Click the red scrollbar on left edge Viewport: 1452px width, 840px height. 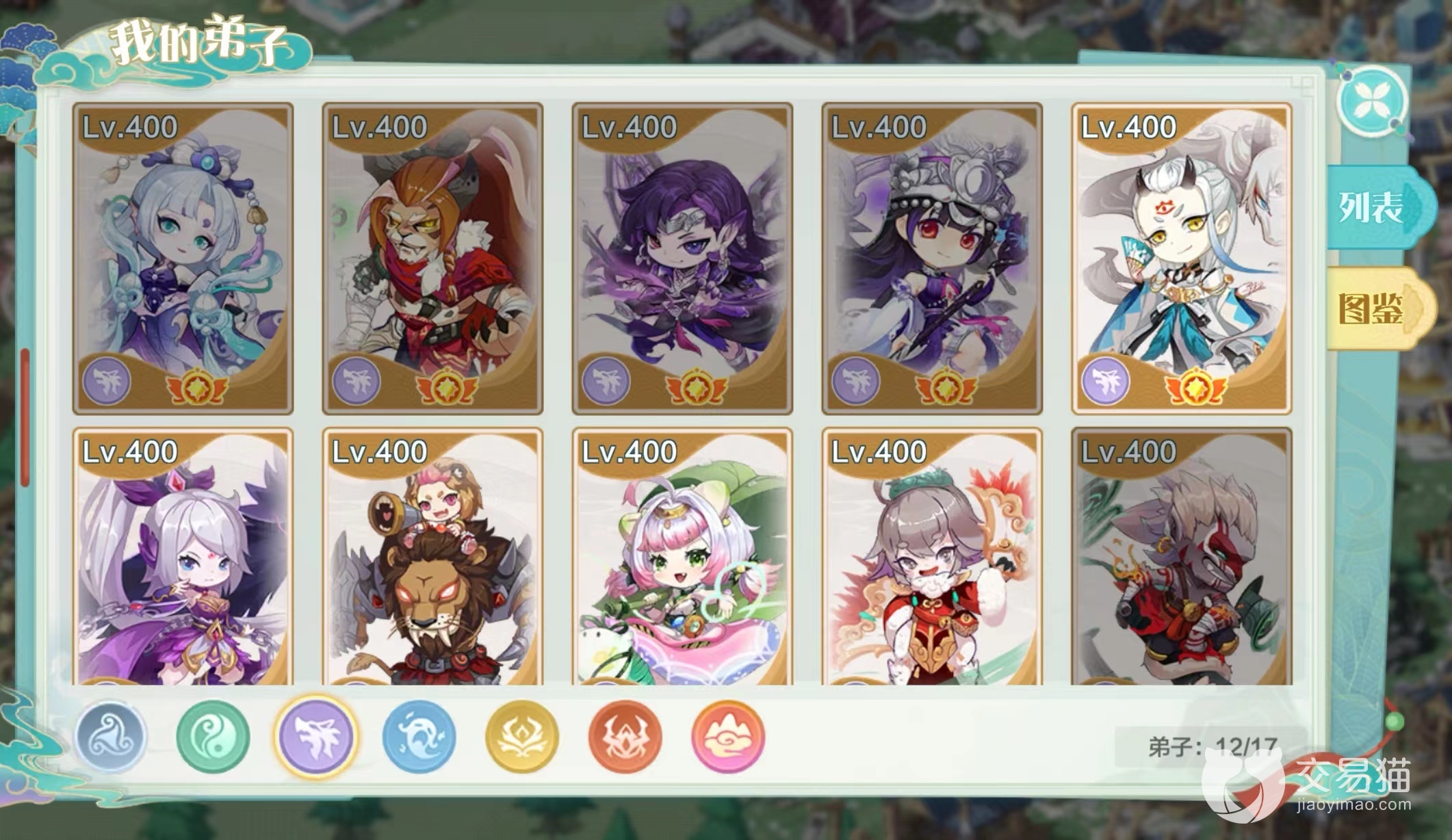[25, 417]
